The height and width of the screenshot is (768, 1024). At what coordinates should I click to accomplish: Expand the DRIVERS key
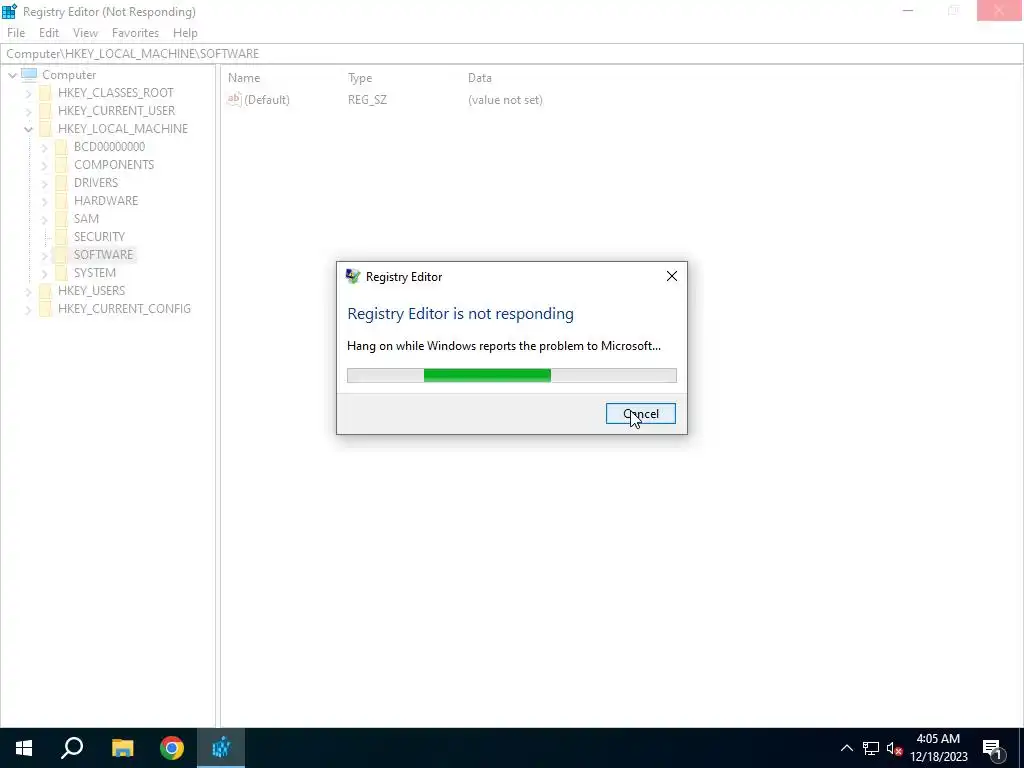[x=44, y=183]
